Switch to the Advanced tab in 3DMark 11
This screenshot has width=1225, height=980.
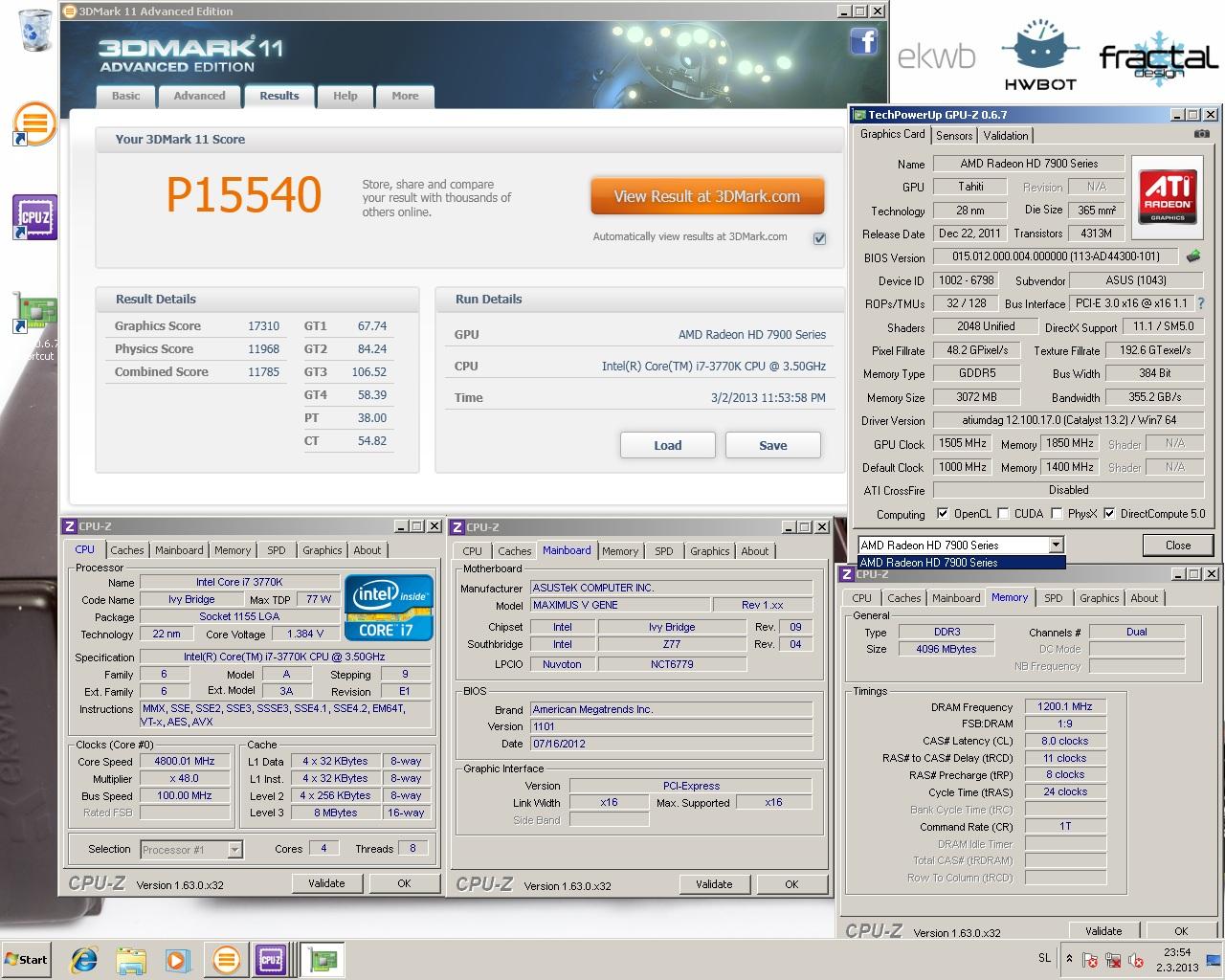(199, 96)
